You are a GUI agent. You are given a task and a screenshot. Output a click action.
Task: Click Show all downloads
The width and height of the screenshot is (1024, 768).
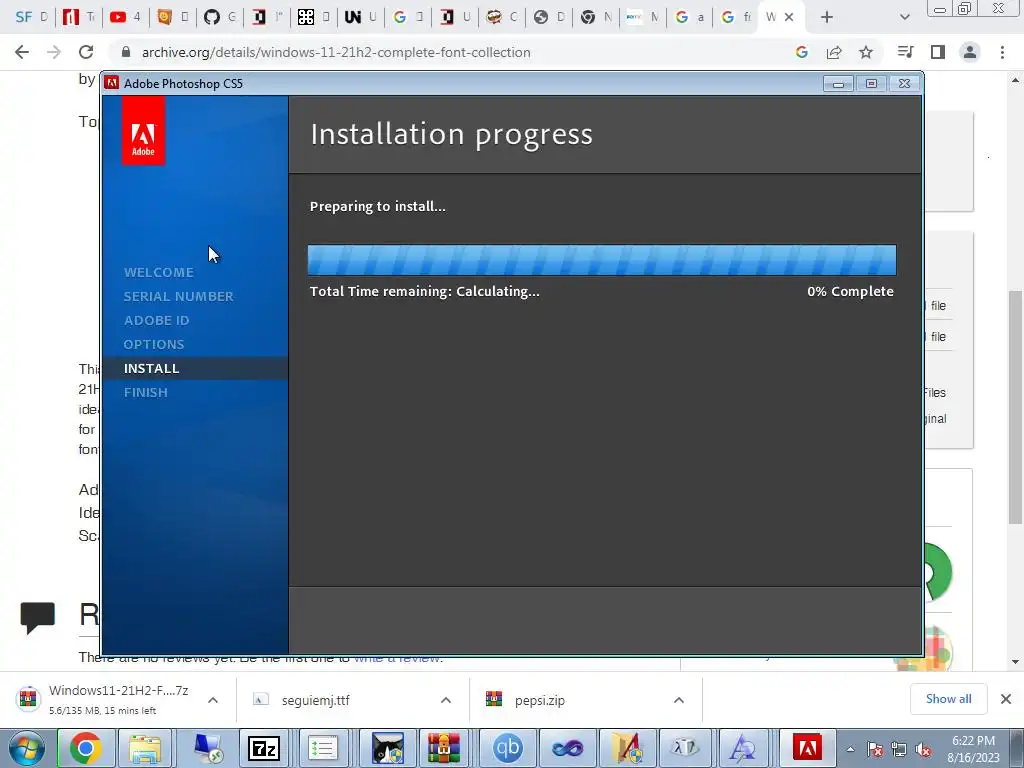(x=948, y=699)
